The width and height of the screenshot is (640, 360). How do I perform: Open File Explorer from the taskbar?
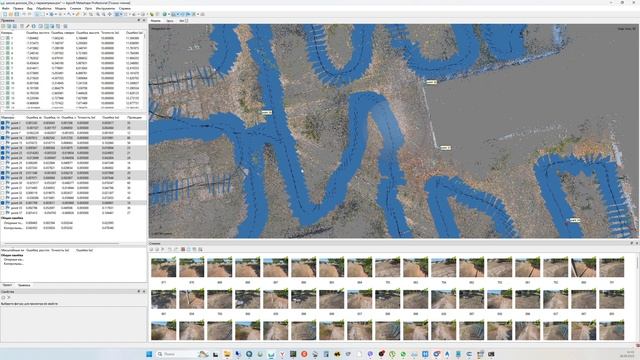tap(227, 354)
